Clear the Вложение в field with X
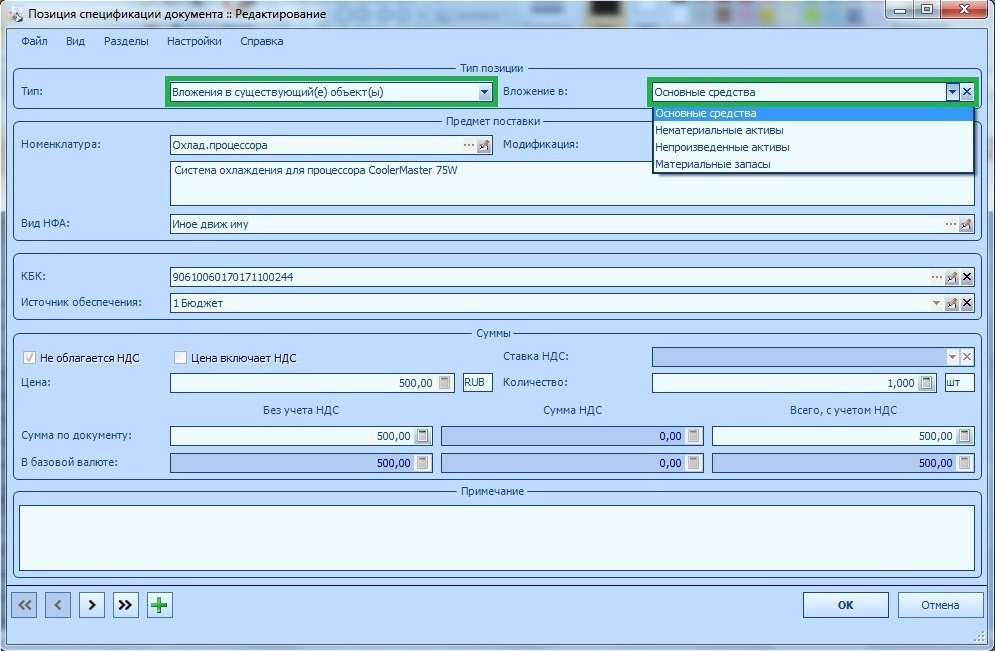This screenshot has width=995, height=651. tap(966, 92)
